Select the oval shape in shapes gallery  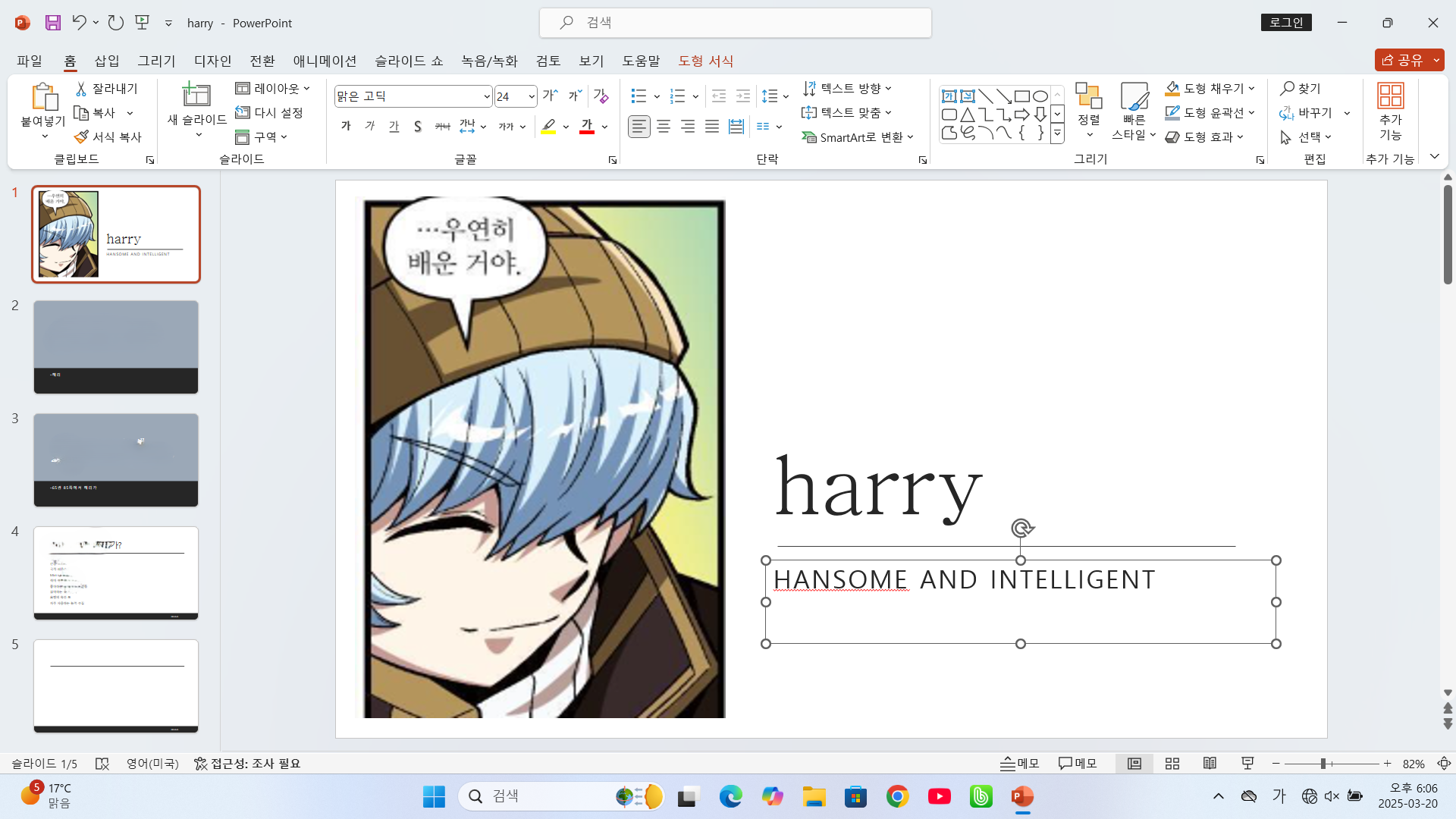point(1040,96)
